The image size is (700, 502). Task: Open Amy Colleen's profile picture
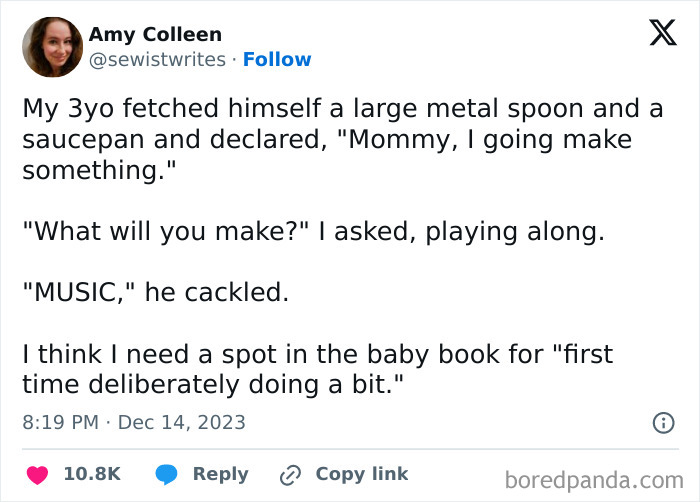tap(51, 47)
